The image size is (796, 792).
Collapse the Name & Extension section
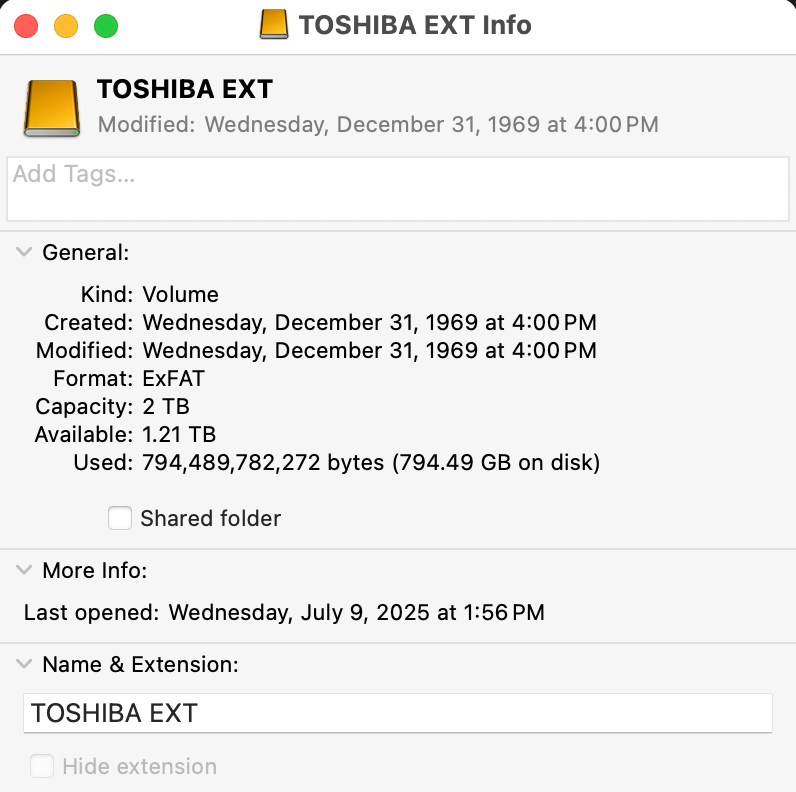coord(24,664)
